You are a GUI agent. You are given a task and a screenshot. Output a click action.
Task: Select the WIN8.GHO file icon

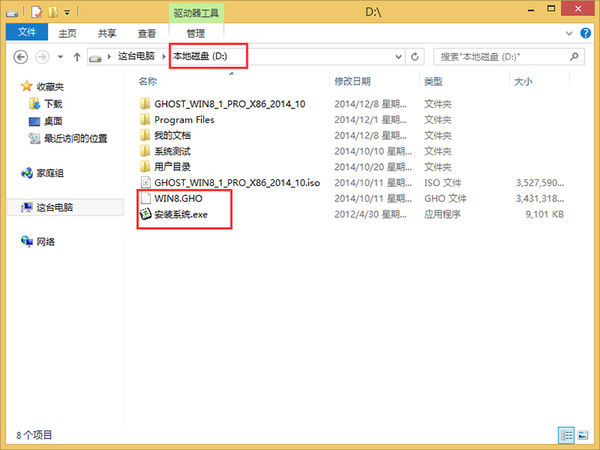145,199
